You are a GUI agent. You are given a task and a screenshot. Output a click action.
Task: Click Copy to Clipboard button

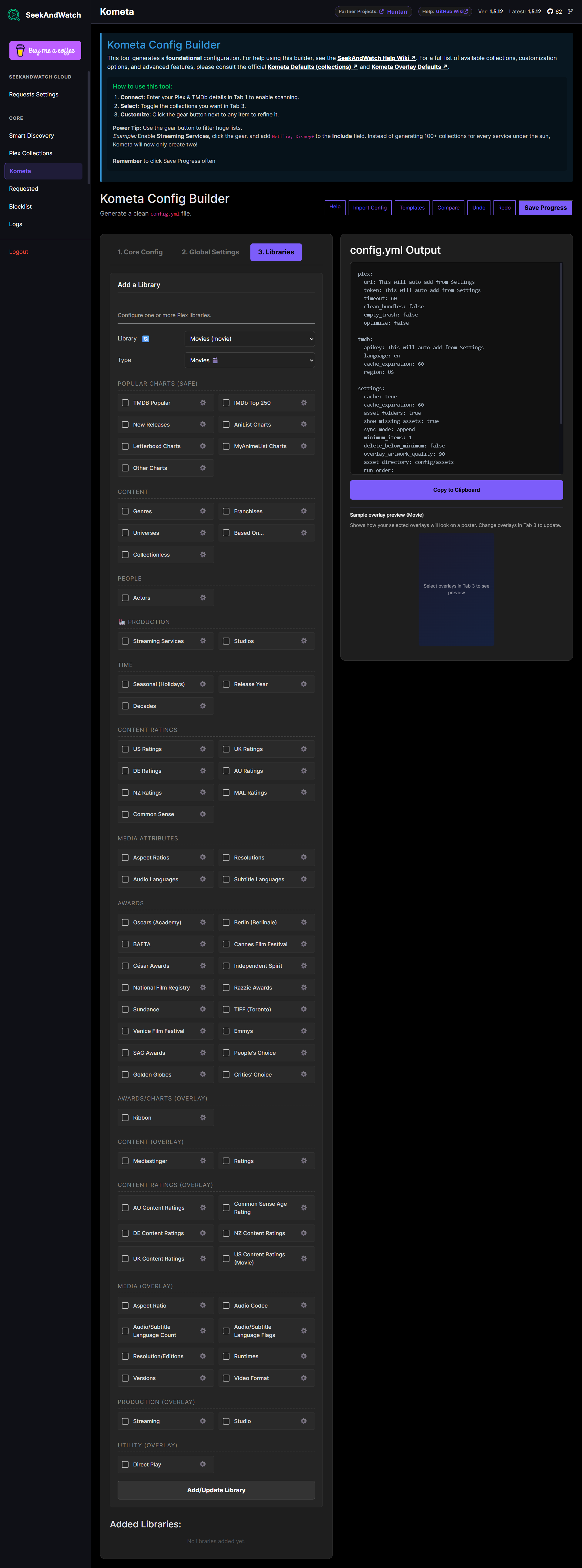tap(457, 490)
